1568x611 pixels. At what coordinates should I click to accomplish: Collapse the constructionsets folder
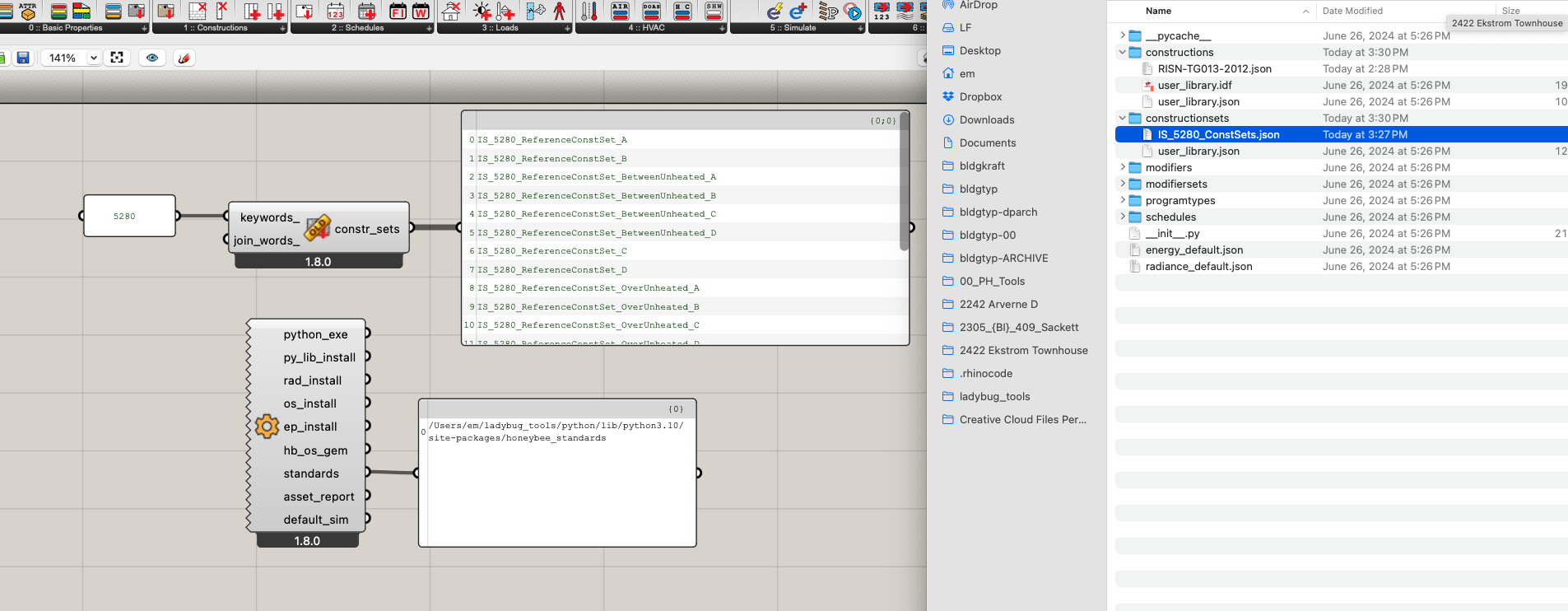tap(1122, 118)
